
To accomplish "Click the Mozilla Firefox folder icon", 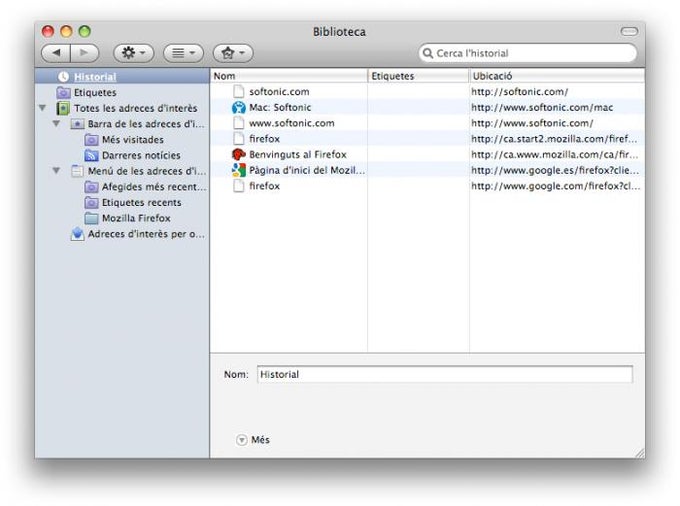I will coord(91,218).
